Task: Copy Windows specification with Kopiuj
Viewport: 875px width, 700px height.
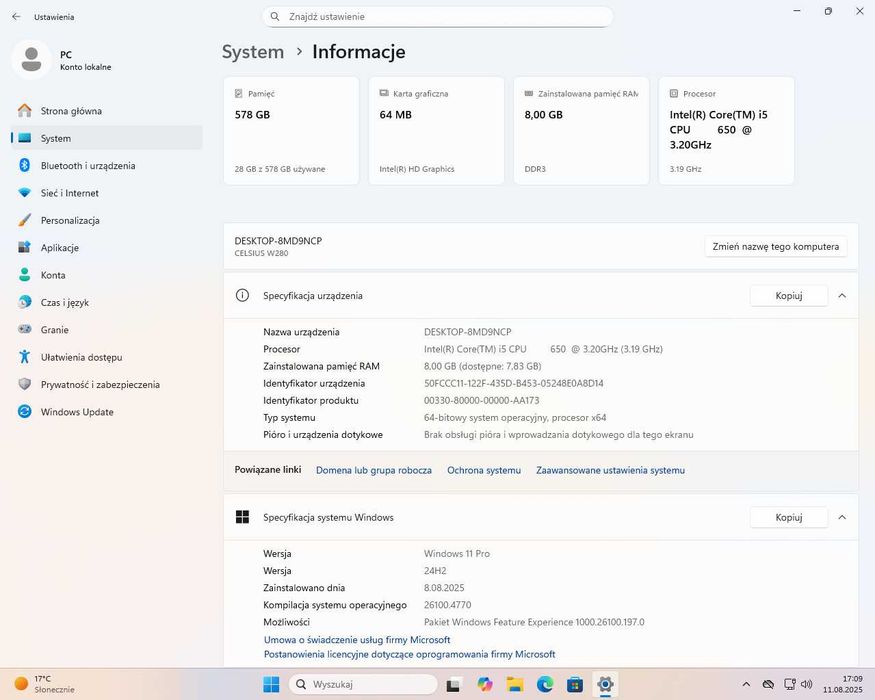Action: (789, 517)
